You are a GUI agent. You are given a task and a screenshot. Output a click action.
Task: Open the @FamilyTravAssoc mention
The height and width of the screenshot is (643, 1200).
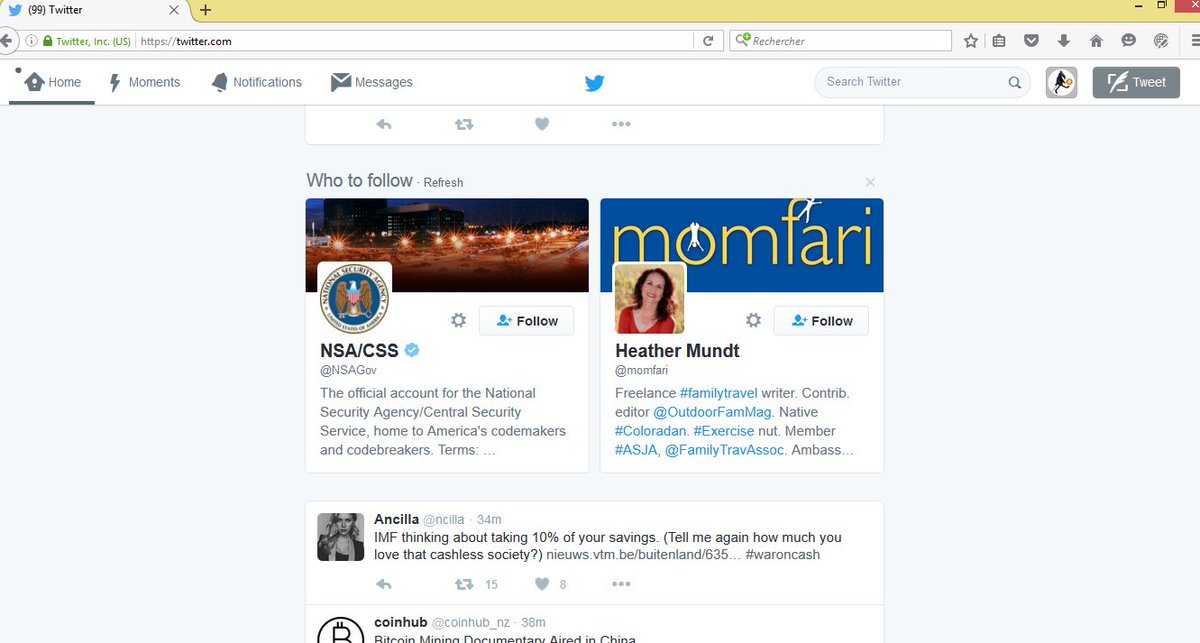727,450
